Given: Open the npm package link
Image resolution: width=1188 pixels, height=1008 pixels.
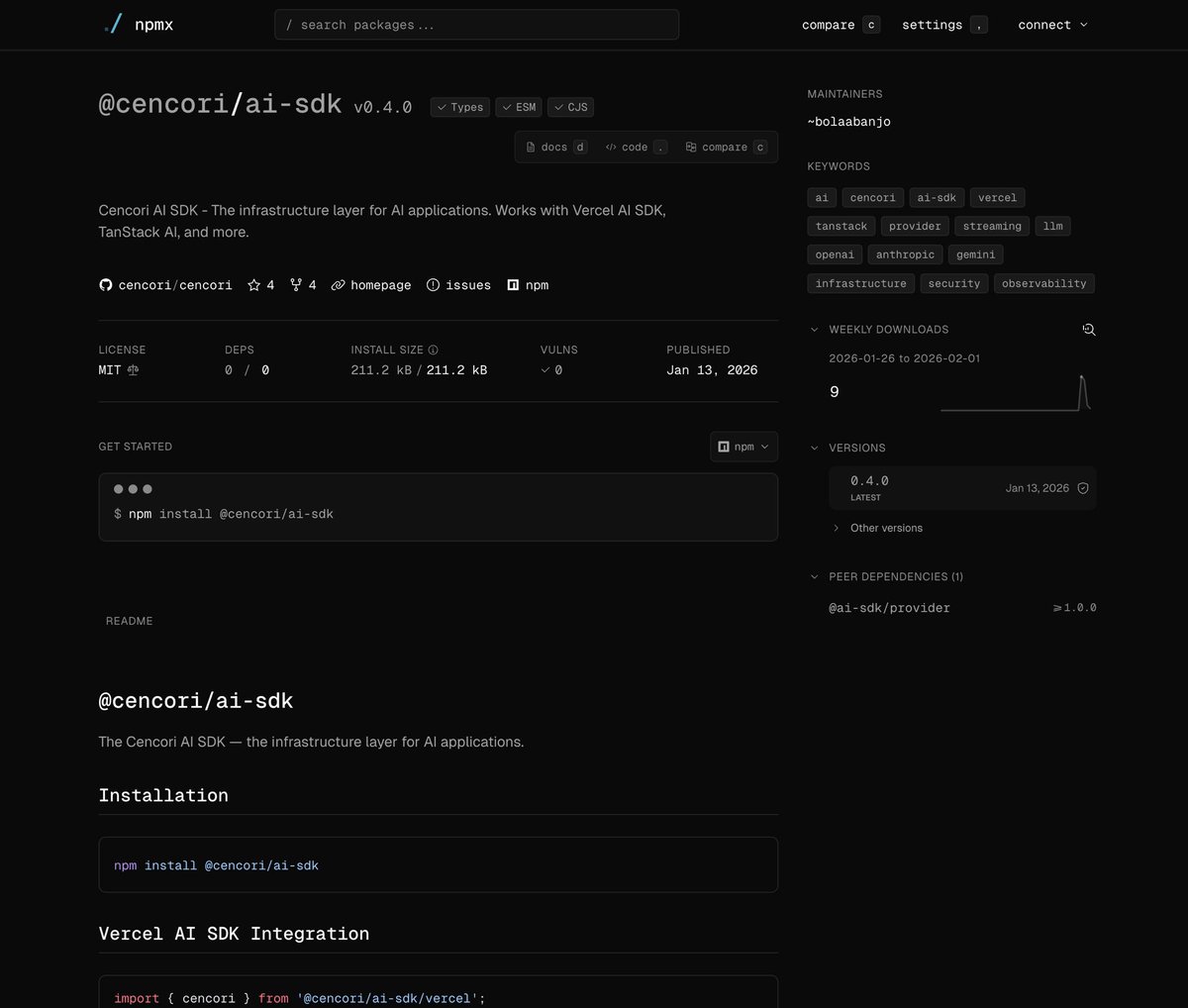Looking at the screenshot, I should point(528,285).
